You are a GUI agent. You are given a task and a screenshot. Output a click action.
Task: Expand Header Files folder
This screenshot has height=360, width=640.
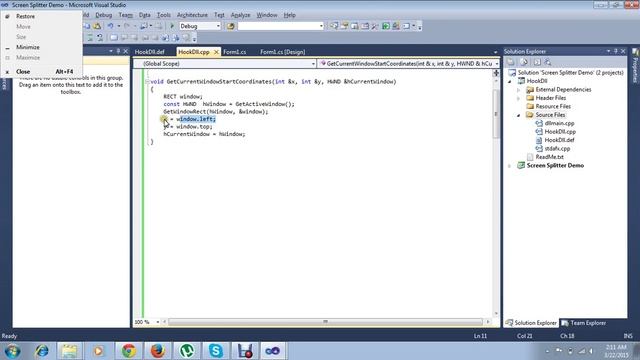[x=519, y=98]
